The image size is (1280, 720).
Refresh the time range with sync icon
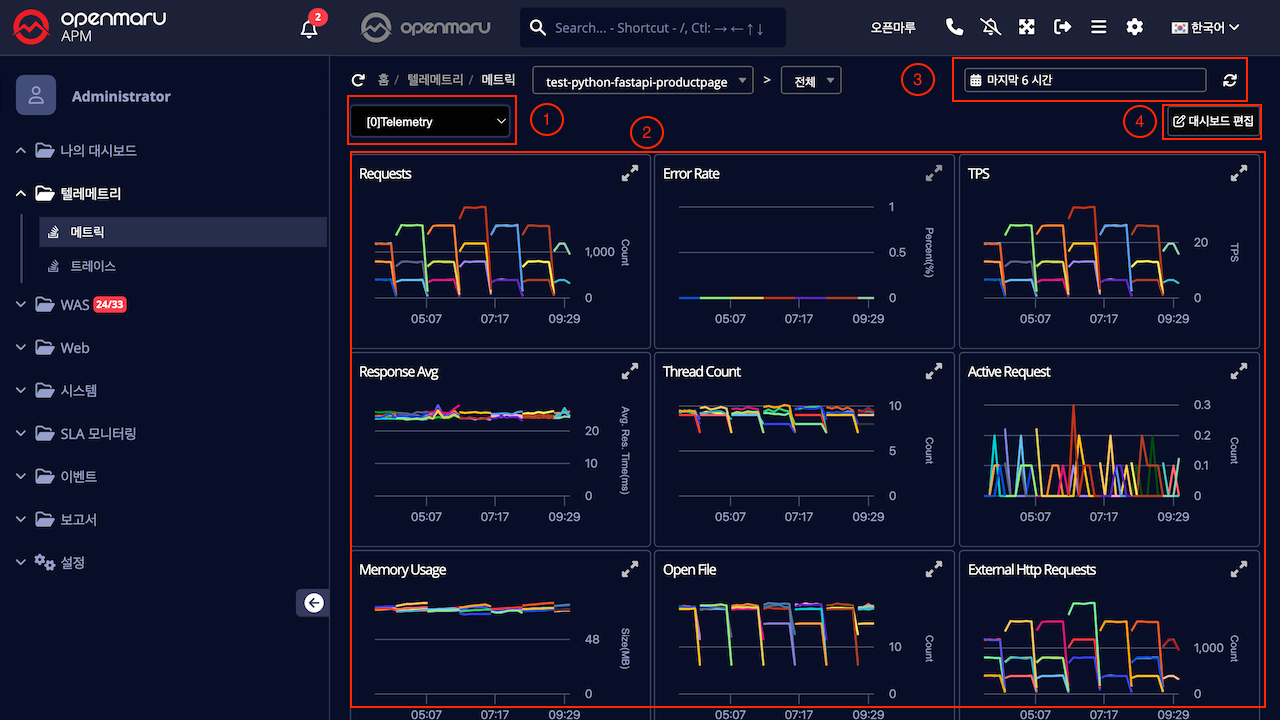point(1230,81)
